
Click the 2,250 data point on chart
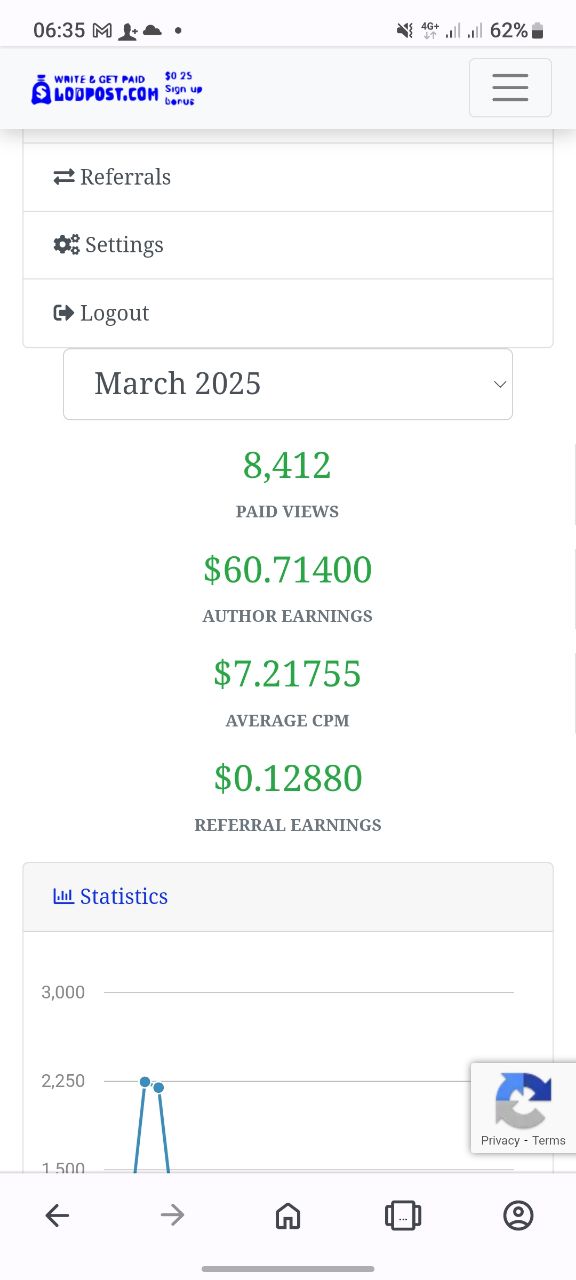[145, 1082]
